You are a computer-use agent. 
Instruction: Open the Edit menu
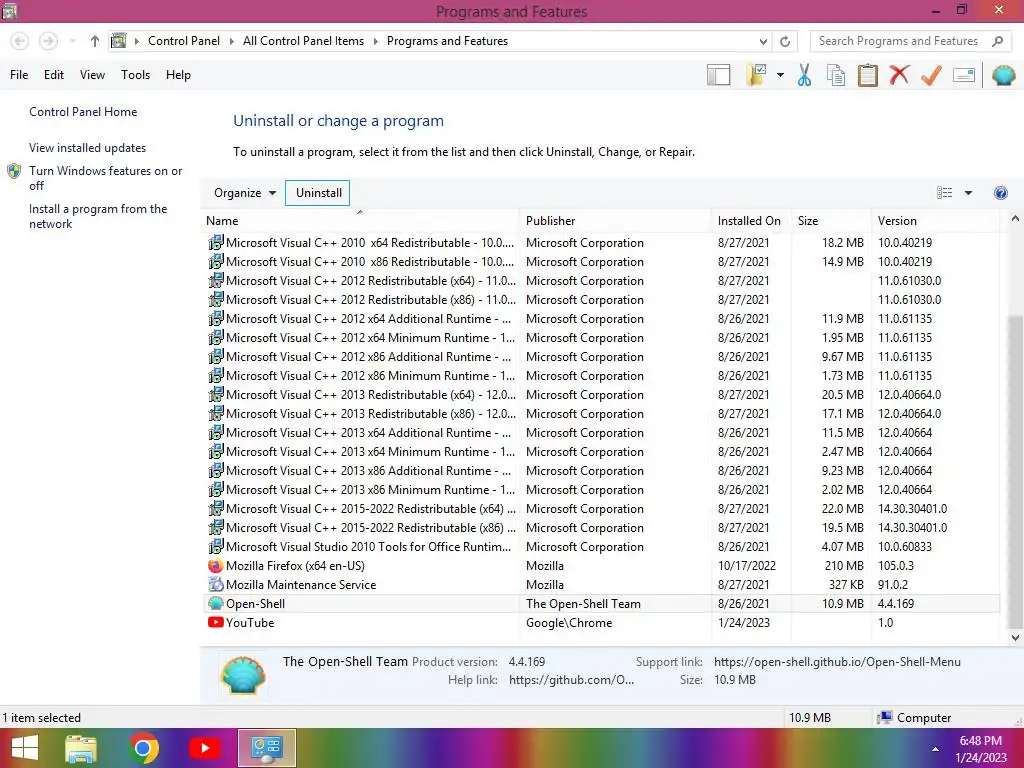click(x=54, y=75)
